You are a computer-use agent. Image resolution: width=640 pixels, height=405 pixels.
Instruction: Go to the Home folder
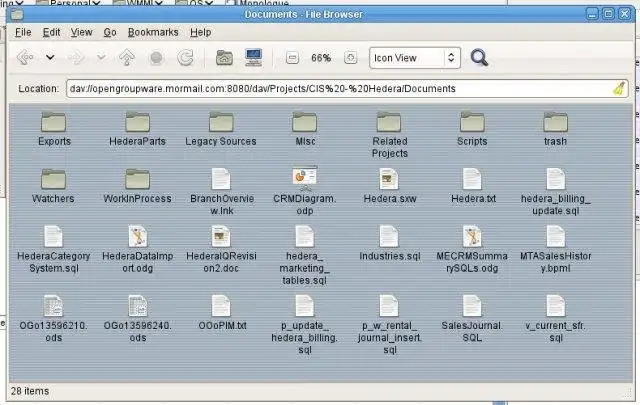[x=224, y=58]
